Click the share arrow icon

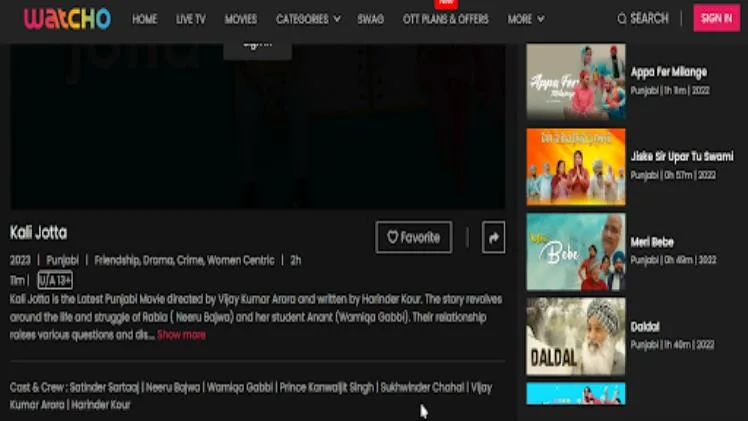[493, 237]
